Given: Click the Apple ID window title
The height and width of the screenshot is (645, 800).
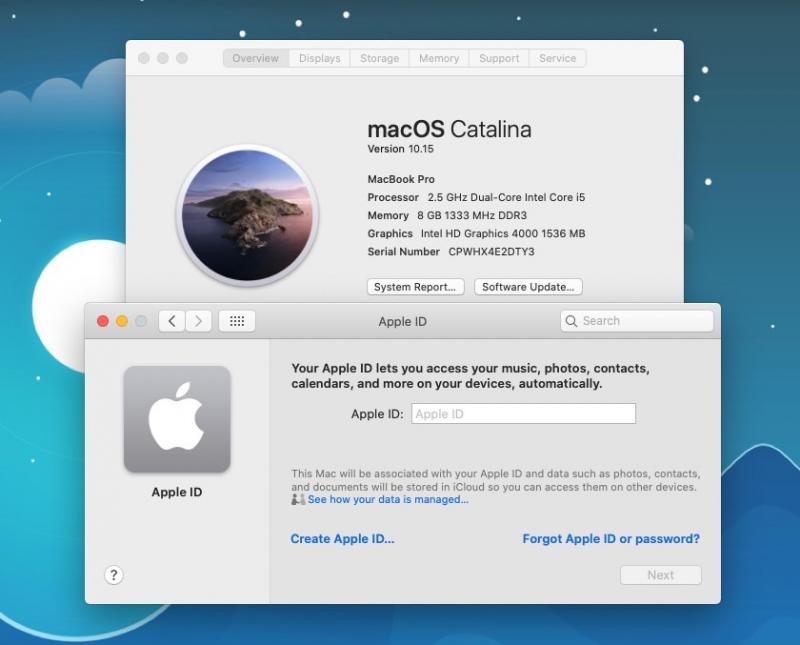Looking at the screenshot, I should coord(403,321).
